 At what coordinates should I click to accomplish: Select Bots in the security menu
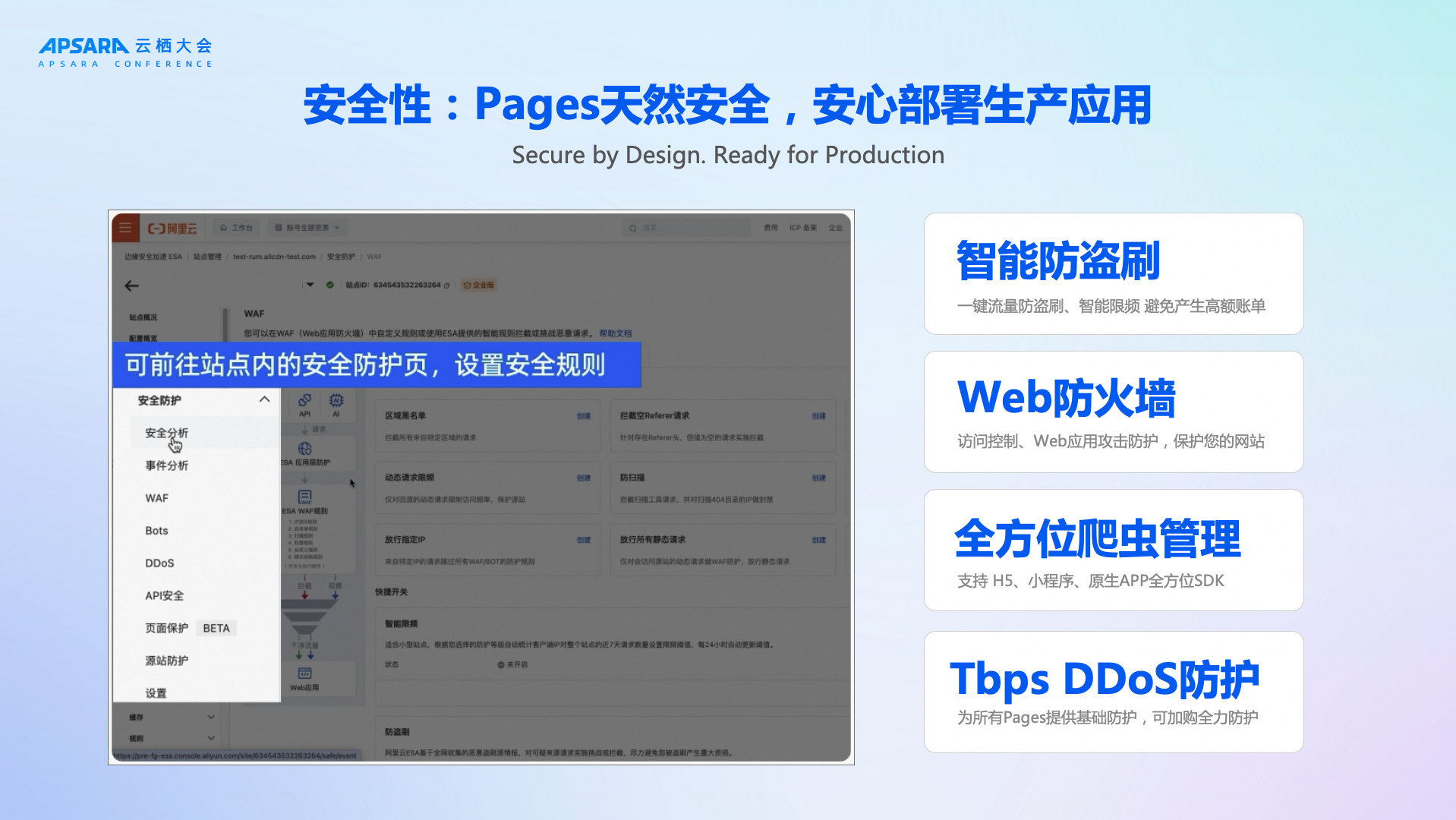tap(156, 531)
